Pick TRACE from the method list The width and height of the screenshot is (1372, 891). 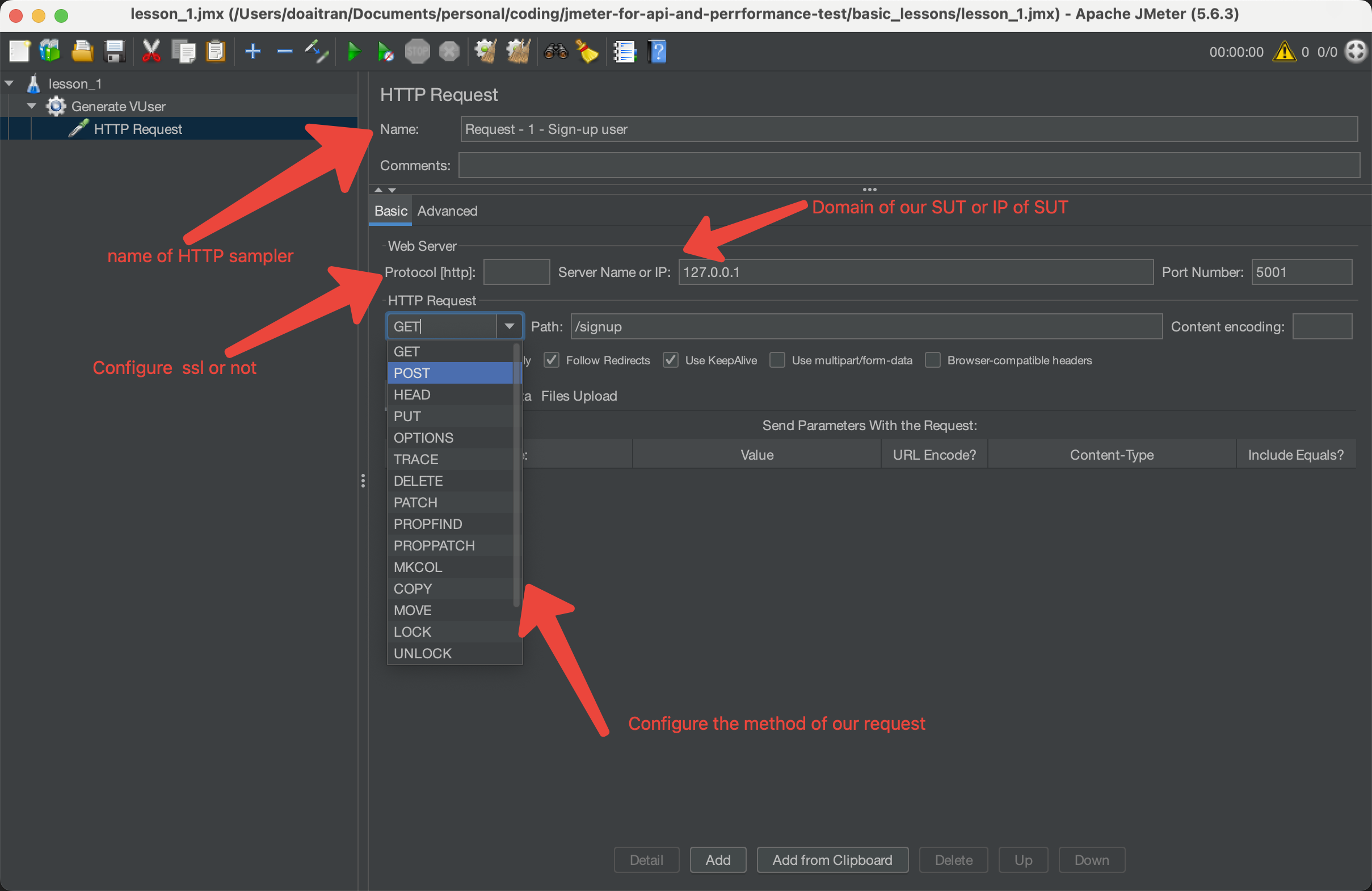[450, 460]
